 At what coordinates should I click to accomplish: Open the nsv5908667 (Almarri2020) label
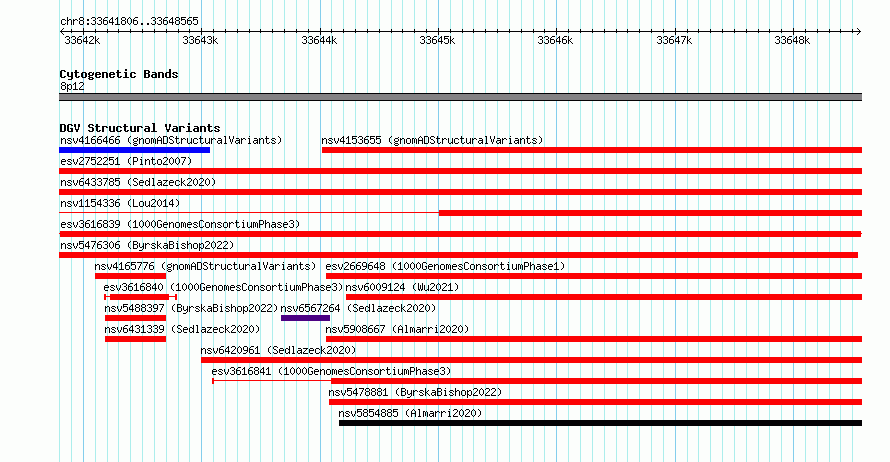click(397, 329)
